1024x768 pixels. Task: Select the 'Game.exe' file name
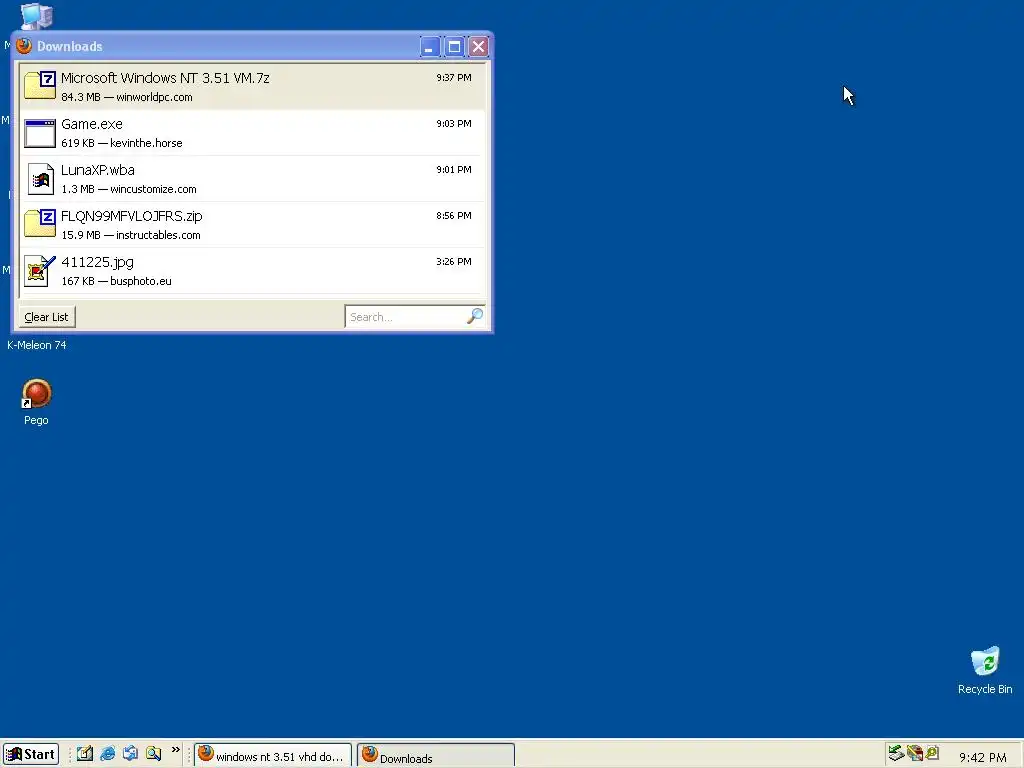[92, 124]
